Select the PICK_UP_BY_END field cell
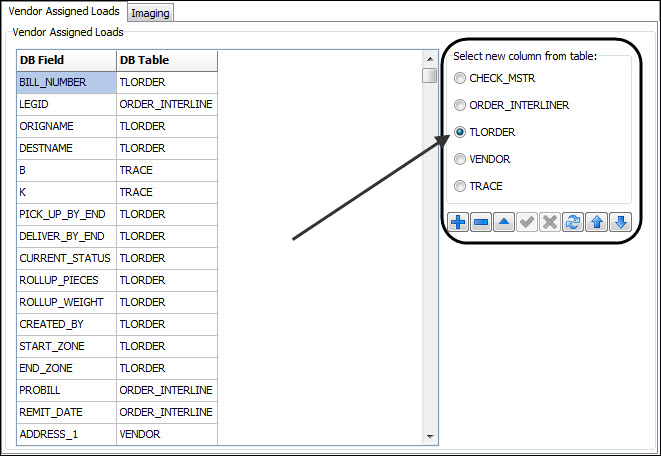This screenshot has height=456, width=661. click(67, 214)
